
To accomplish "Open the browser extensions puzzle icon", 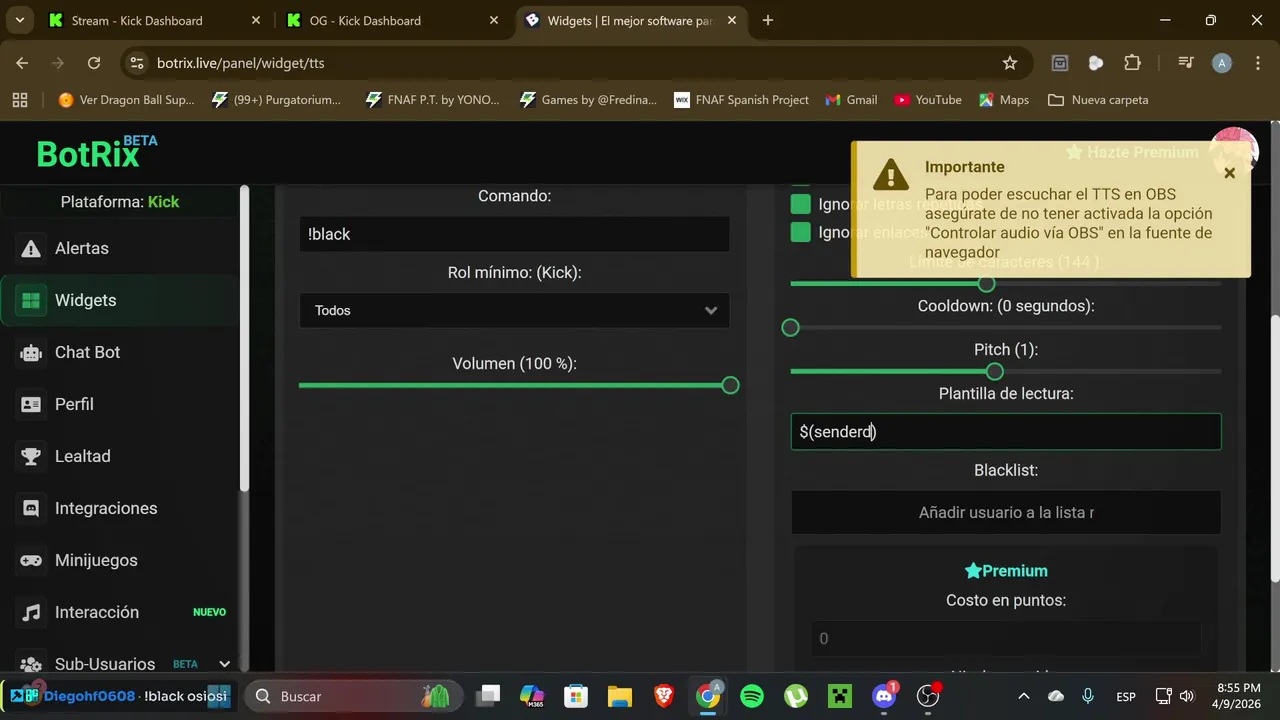I will [x=1132, y=63].
